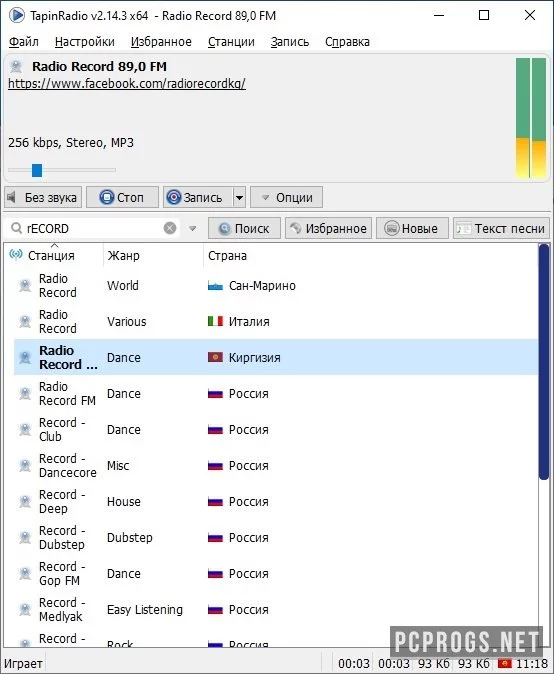554x674 pixels.
Task: Toggle mute with Без звука button
Action: (x=43, y=197)
